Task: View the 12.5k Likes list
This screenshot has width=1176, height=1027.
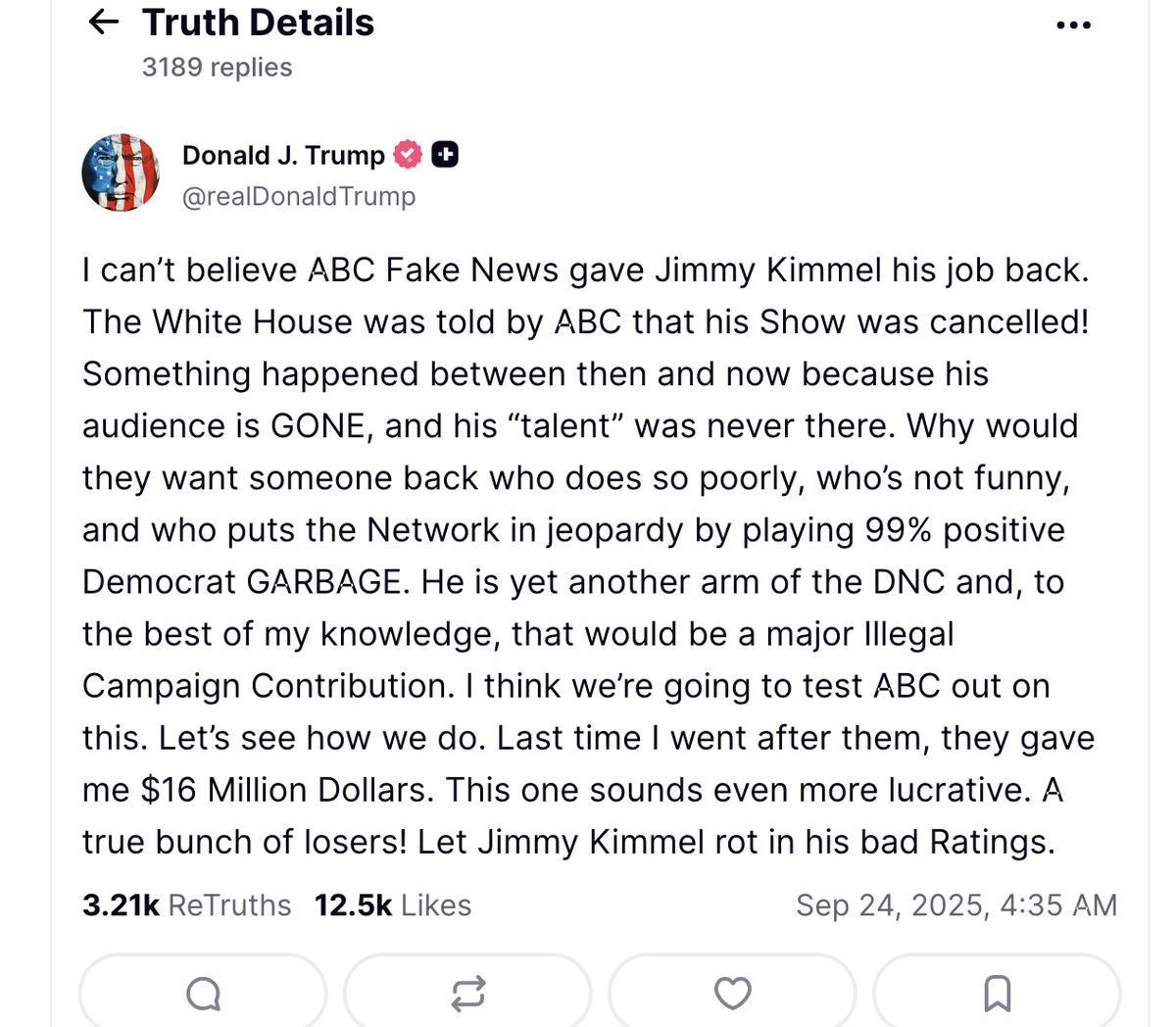Action: [393, 905]
